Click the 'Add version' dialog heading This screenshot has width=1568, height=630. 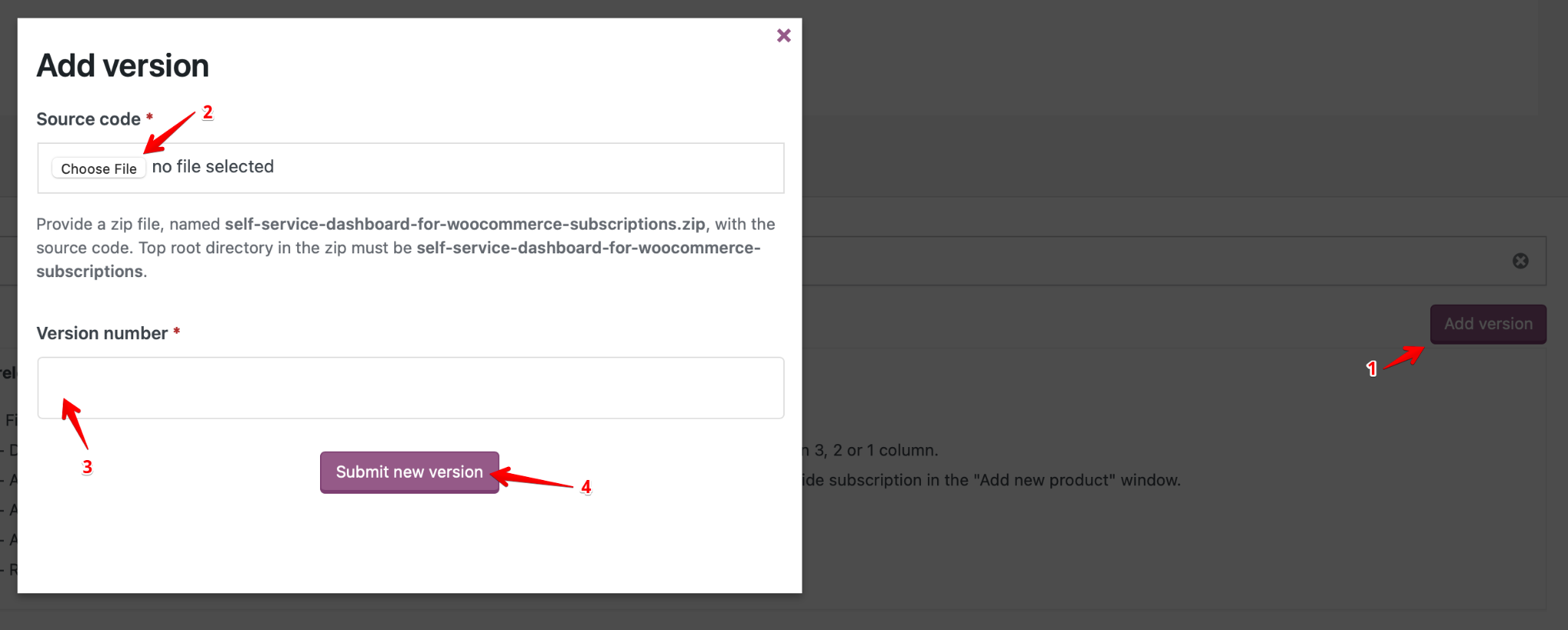pyautogui.click(x=122, y=66)
